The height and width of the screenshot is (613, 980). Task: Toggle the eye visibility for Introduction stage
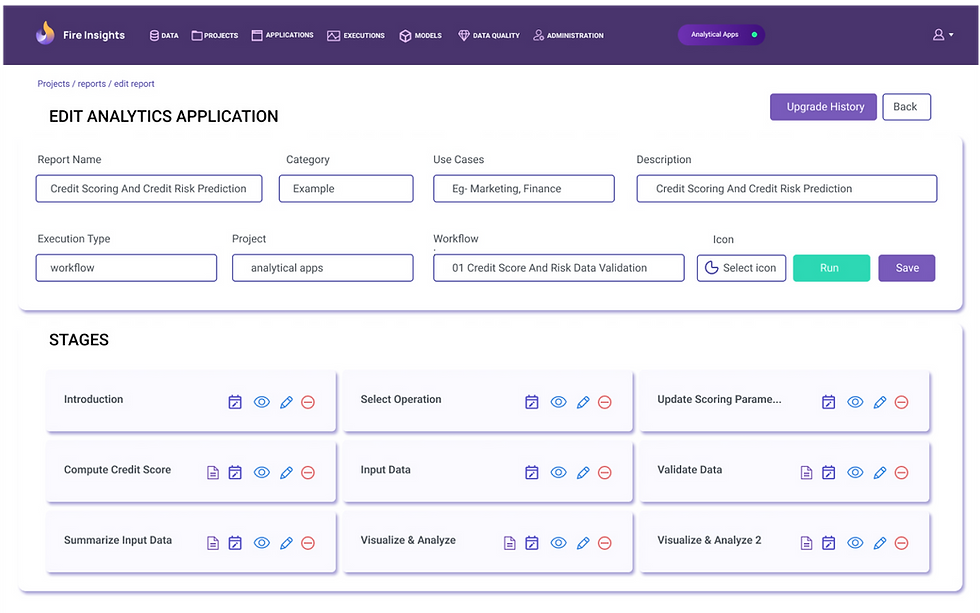(262, 402)
